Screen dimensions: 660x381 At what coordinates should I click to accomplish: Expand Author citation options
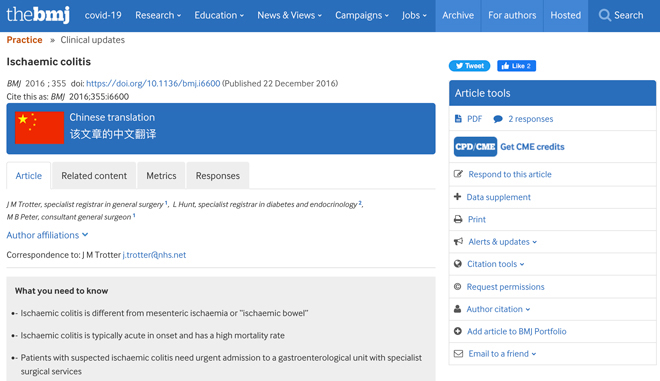tap(498, 309)
